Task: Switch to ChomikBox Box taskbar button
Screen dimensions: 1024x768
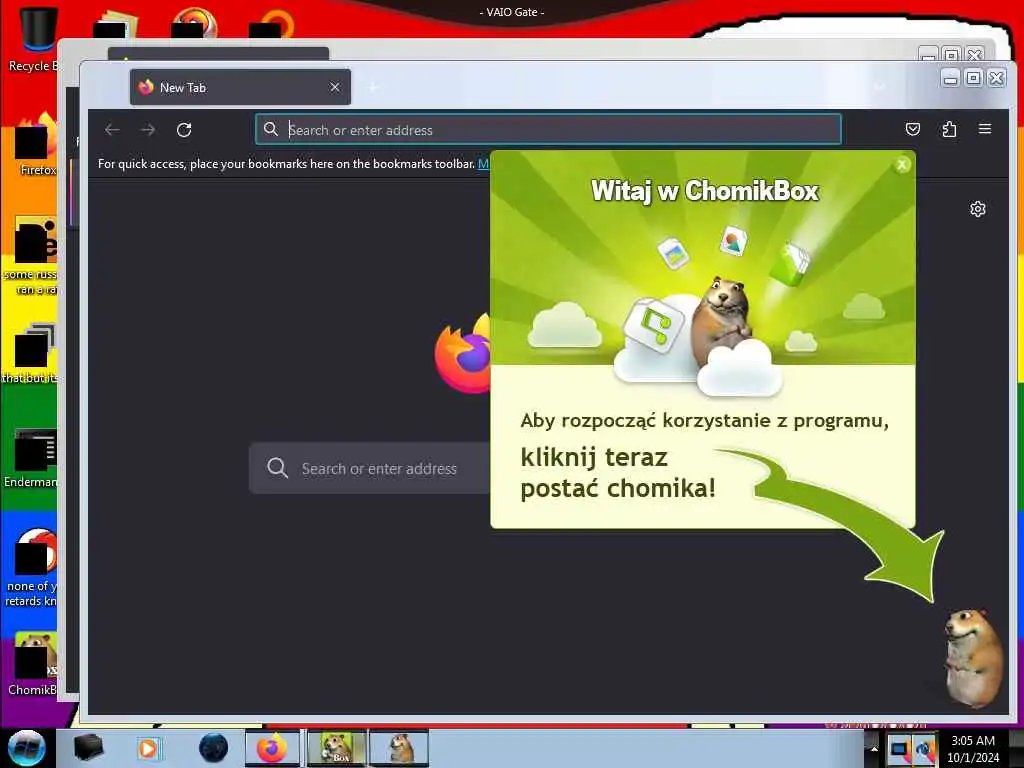Action: coord(336,748)
